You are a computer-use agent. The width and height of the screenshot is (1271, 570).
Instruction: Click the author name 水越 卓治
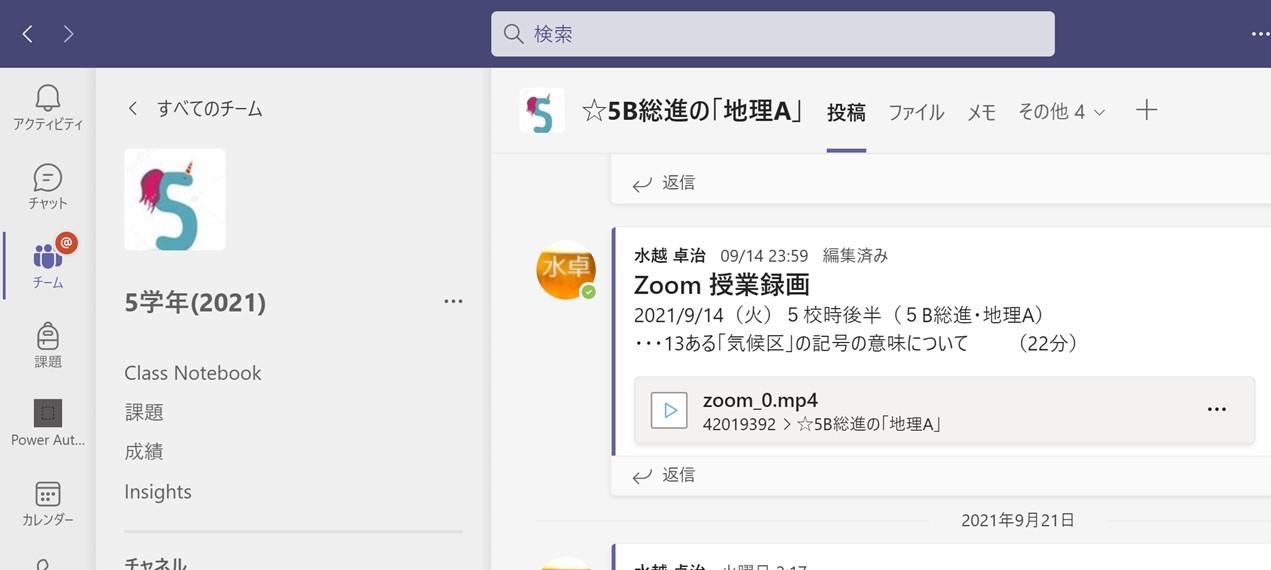click(670, 256)
